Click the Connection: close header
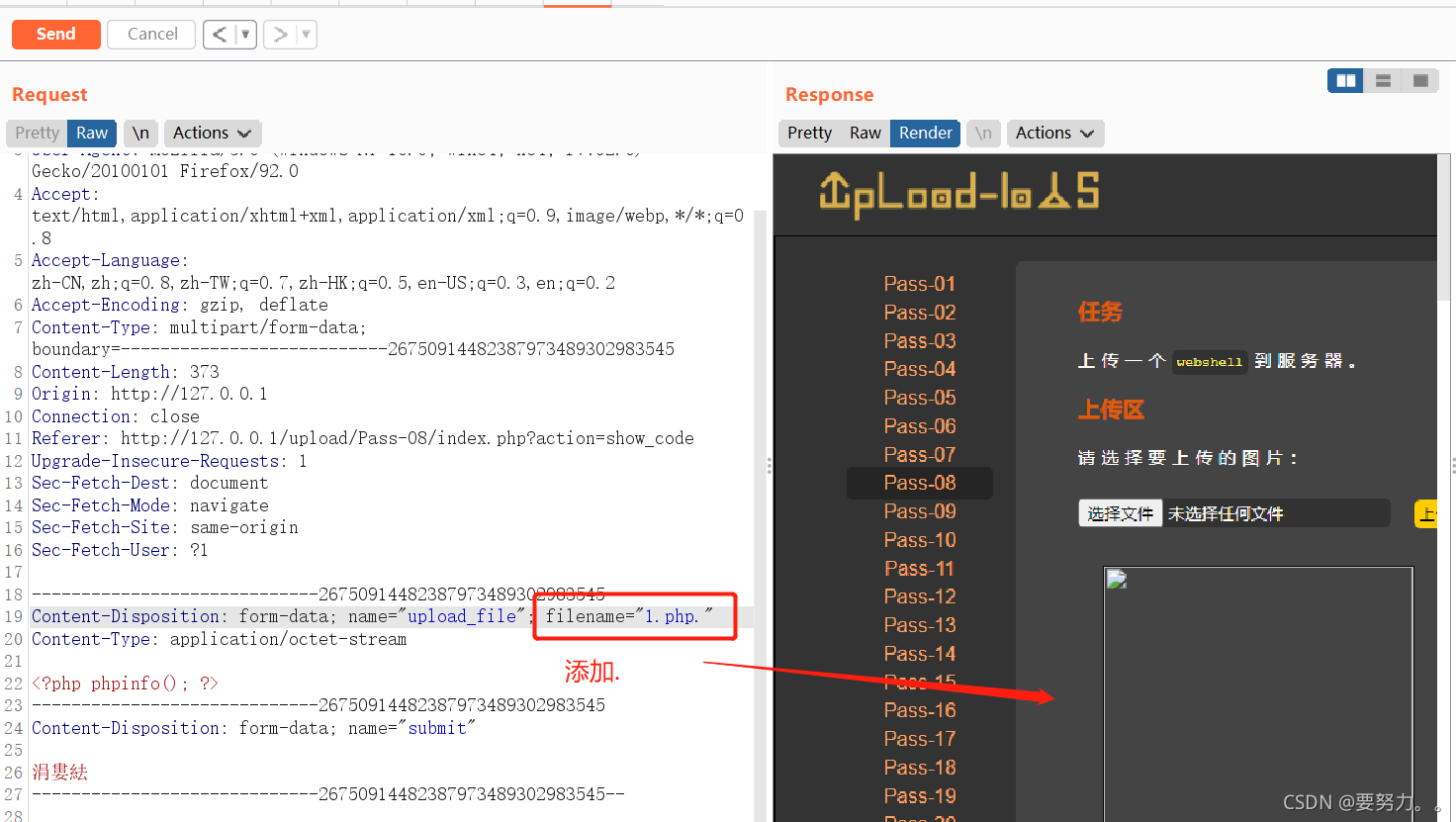 coord(116,416)
